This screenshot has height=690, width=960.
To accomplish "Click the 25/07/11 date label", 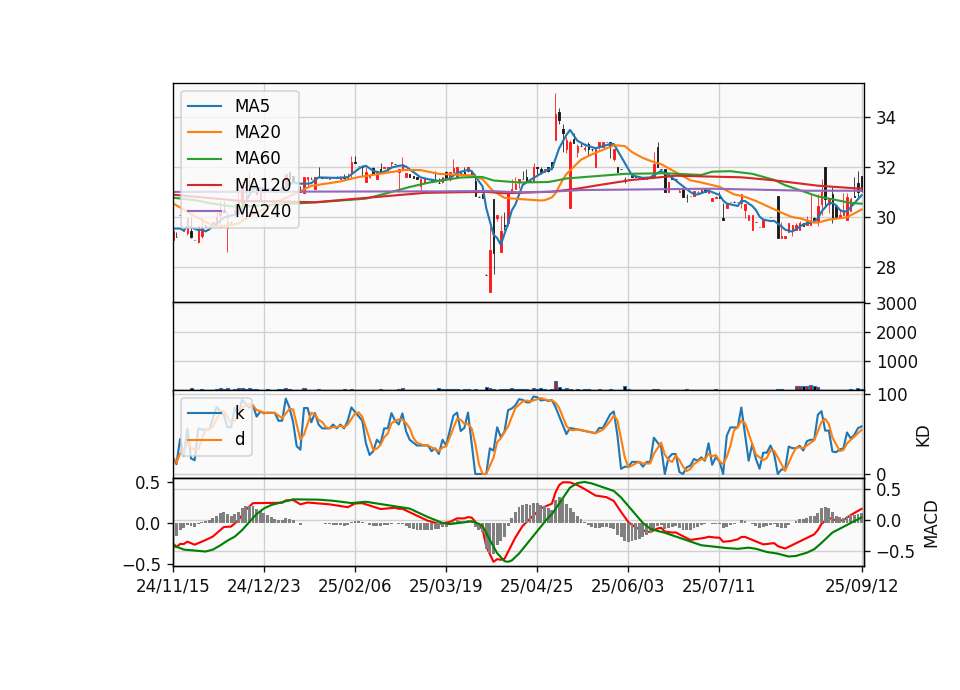I will coord(719,586).
